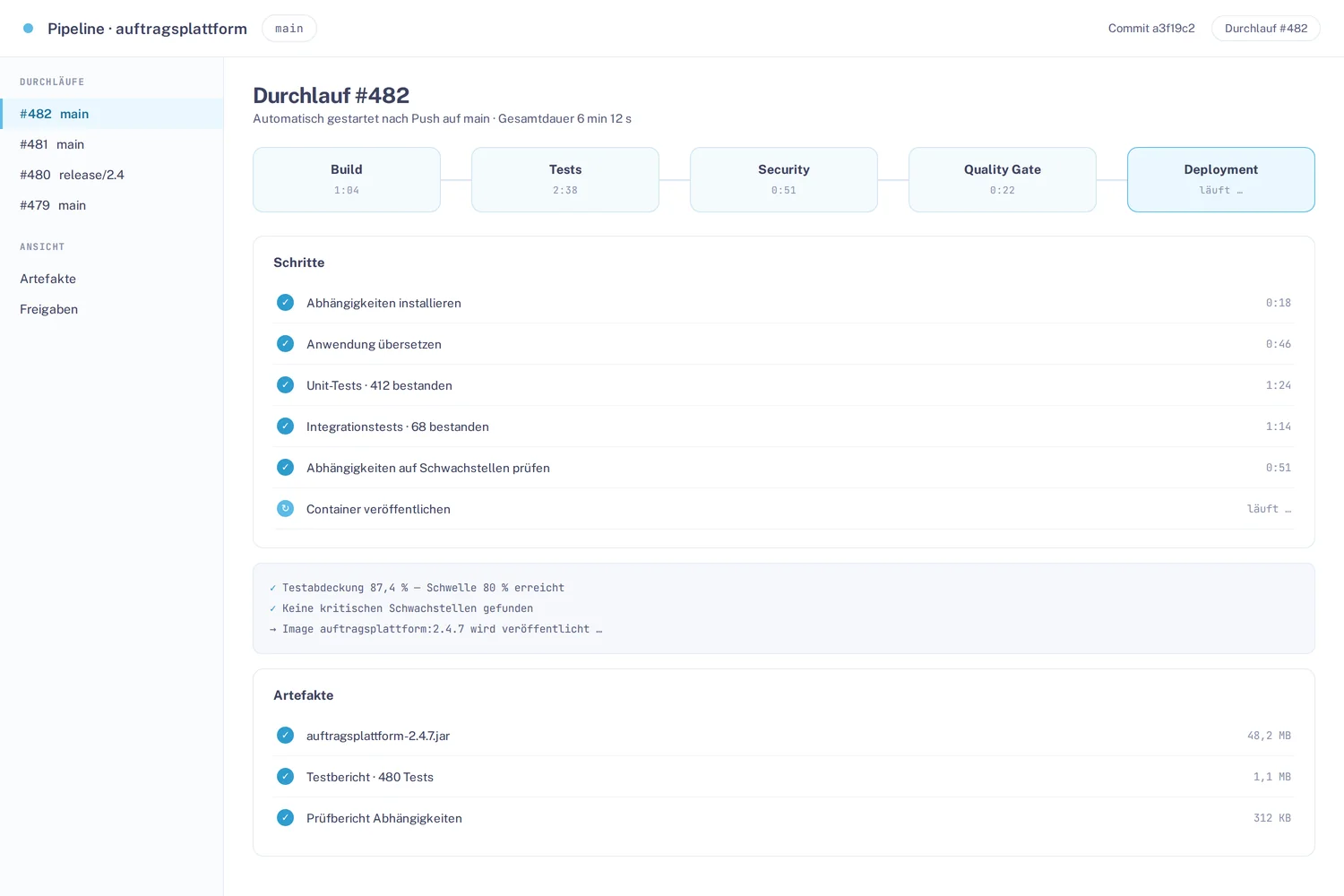Viewport: 1344px width, 896px height.
Task: Open run #480 release/2.4
Action: point(111,175)
